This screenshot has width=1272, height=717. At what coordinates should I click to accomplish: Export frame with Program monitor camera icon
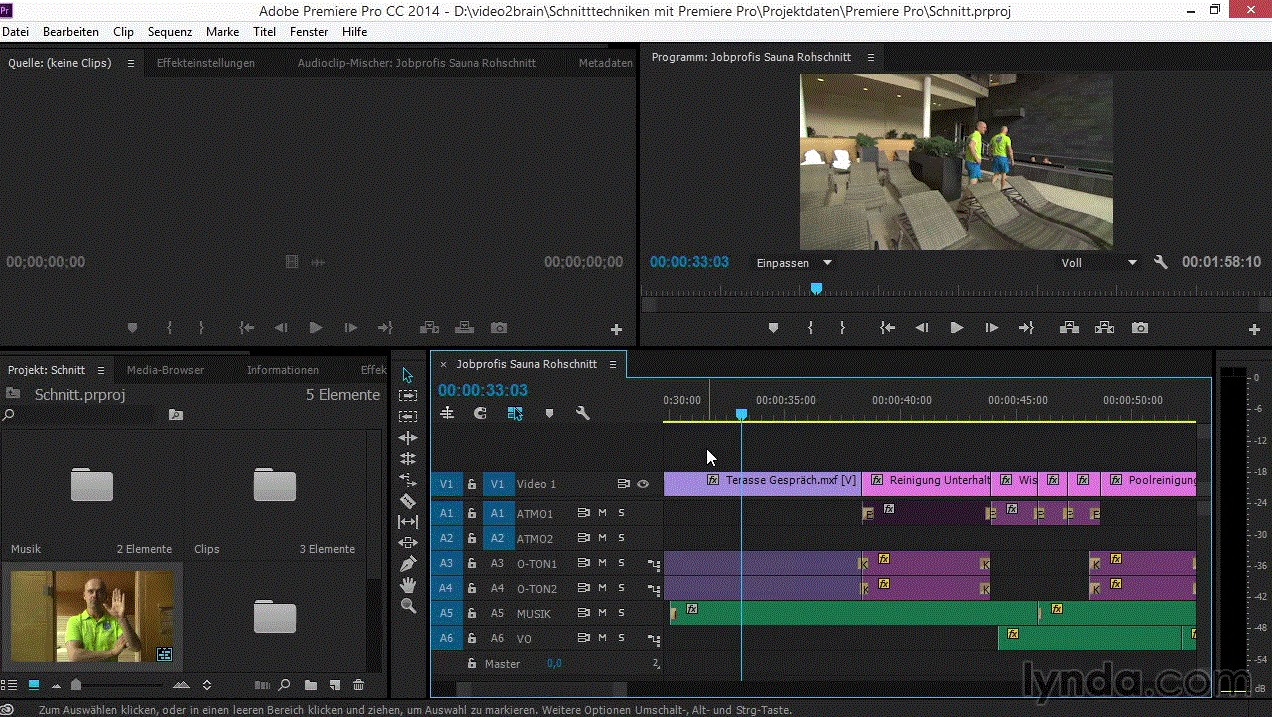pos(1139,328)
